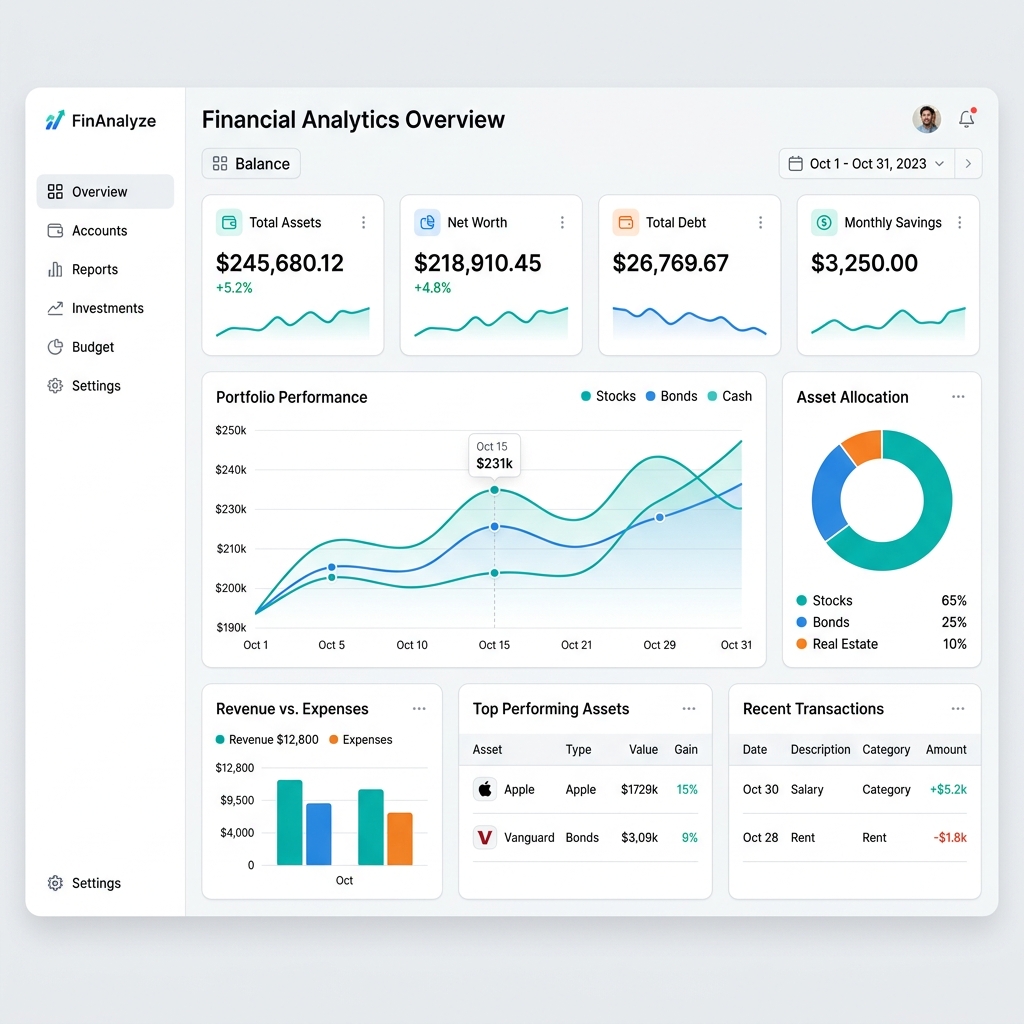
Task: Click the Reports bar chart icon in sidebar
Action: coord(56,269)
